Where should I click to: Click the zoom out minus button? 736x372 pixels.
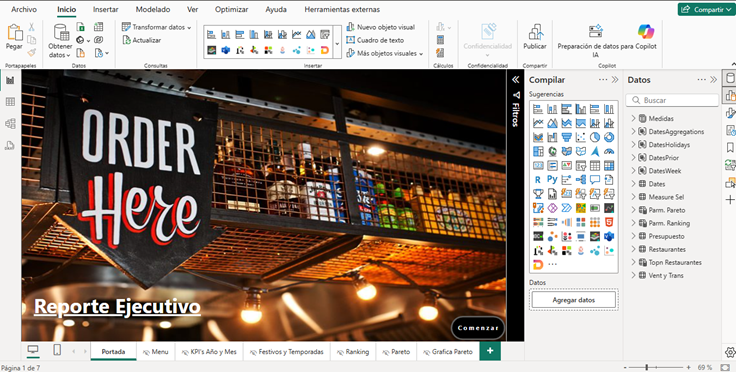[x=625, y=368]
